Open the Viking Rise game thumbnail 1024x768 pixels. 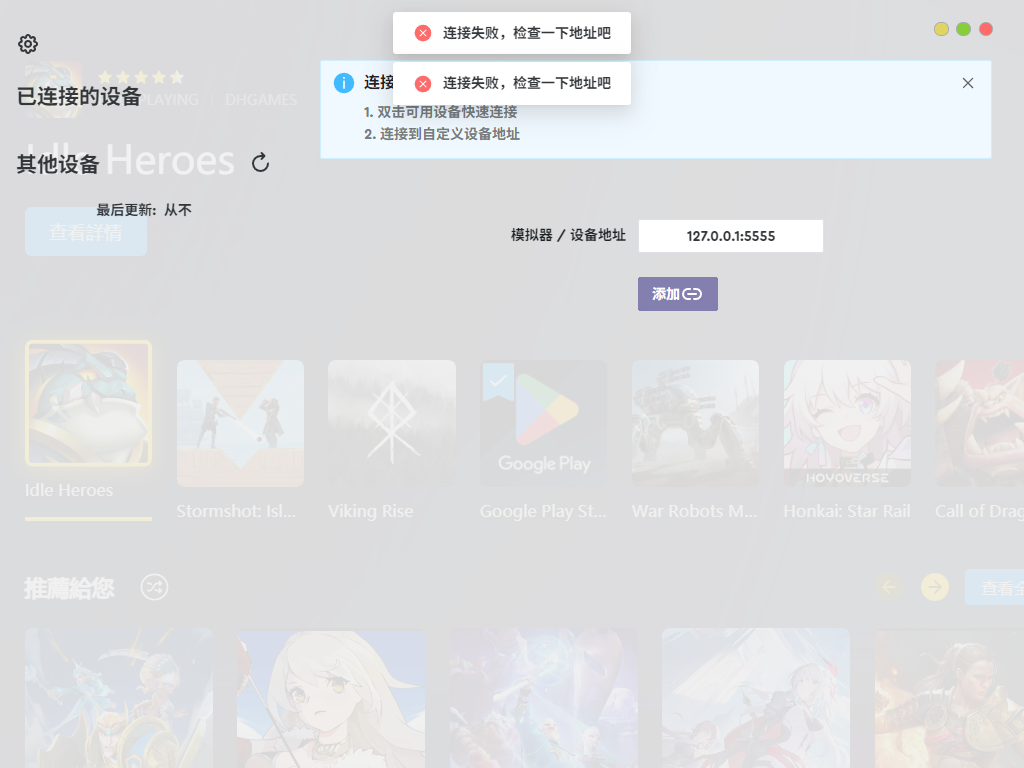tap(392, 423)
